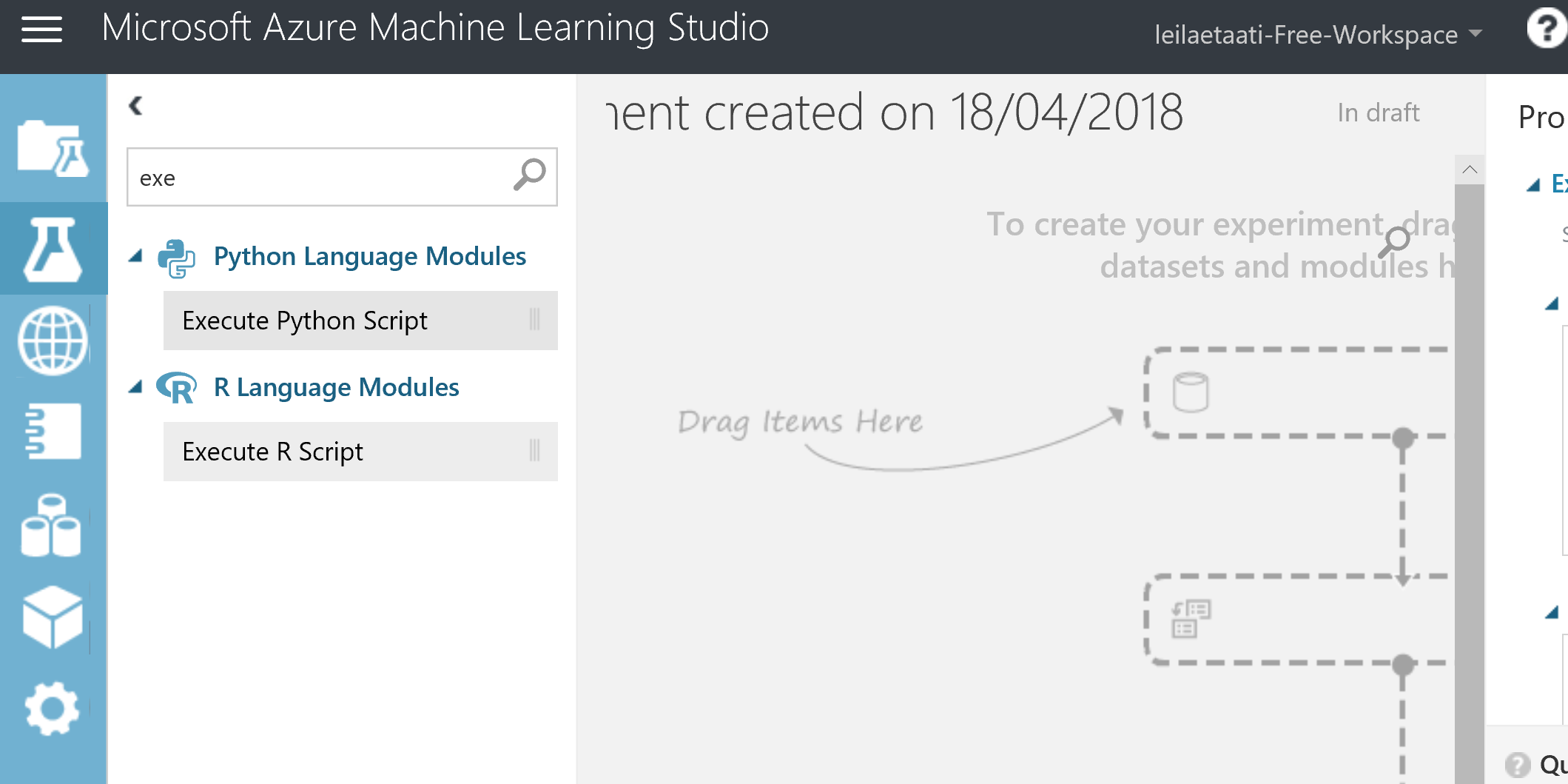The width and height of the screenshot is (1568, 784).
Task: Click the module search magnifier icon
Action: point(529,176)
